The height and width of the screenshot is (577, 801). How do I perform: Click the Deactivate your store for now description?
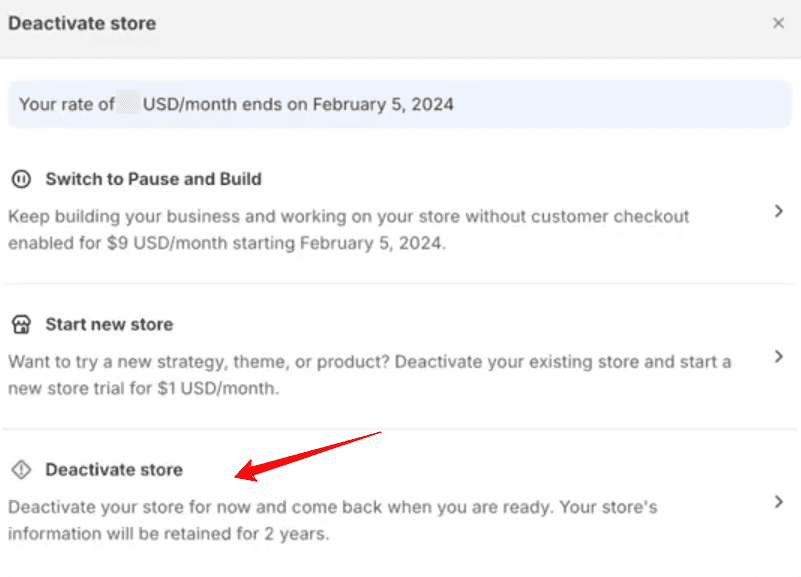(333, 520)
